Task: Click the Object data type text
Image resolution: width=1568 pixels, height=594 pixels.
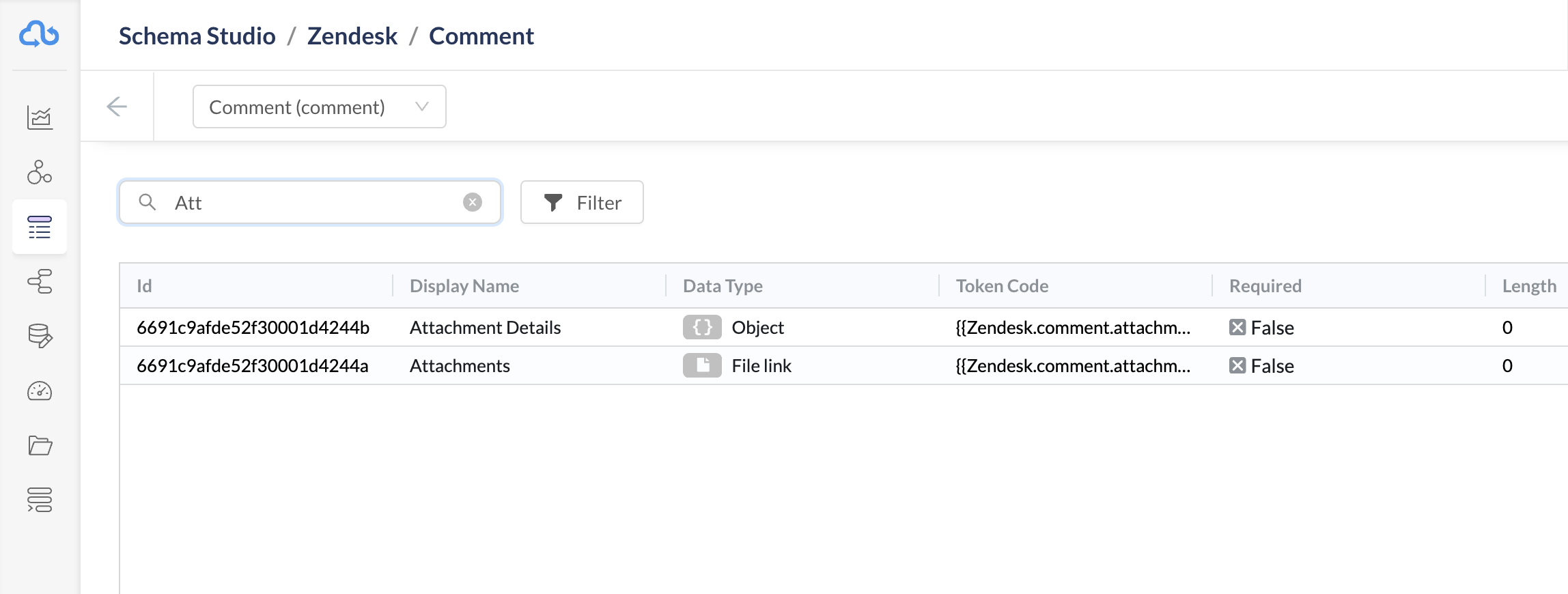Action: pyautogui.click(x=757, y=328)
